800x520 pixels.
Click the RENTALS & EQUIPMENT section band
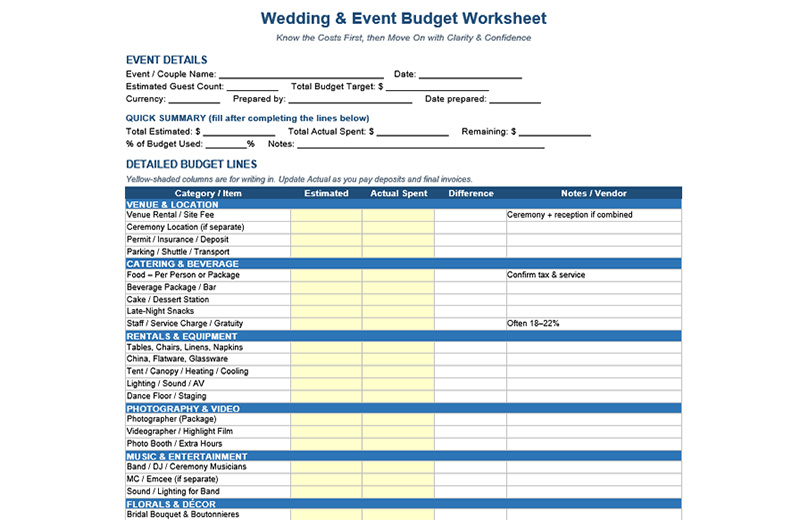pyautogui.click(x=403, y=336)
